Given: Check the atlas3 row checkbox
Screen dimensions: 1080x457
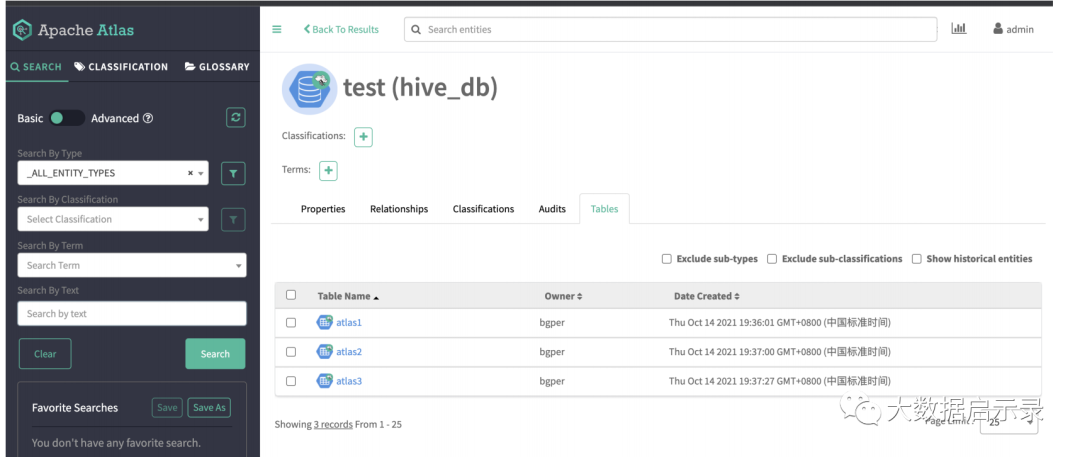Looking at the screenshot, I should tap(291, 380).
